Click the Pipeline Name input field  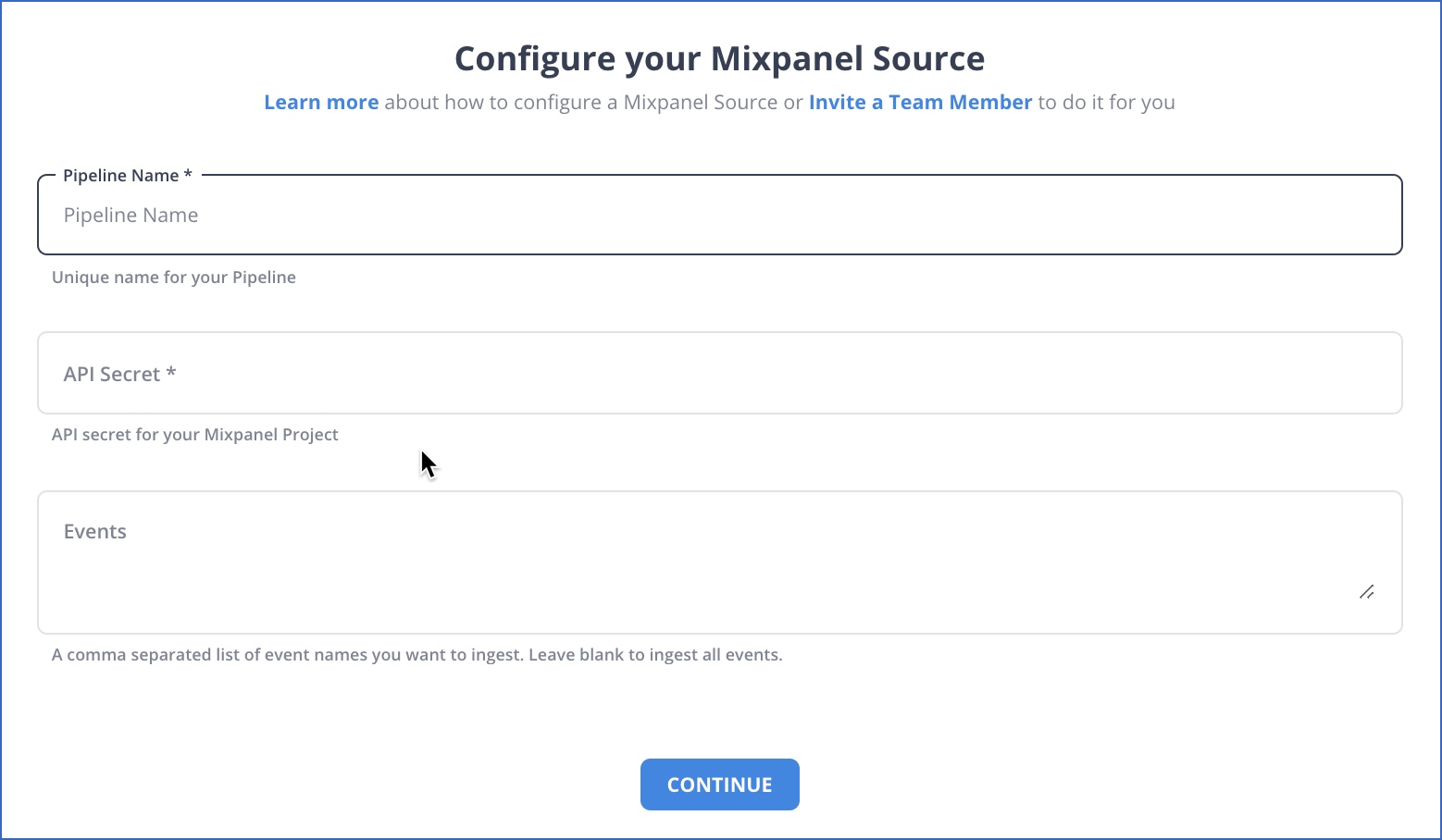coord(719,216)
